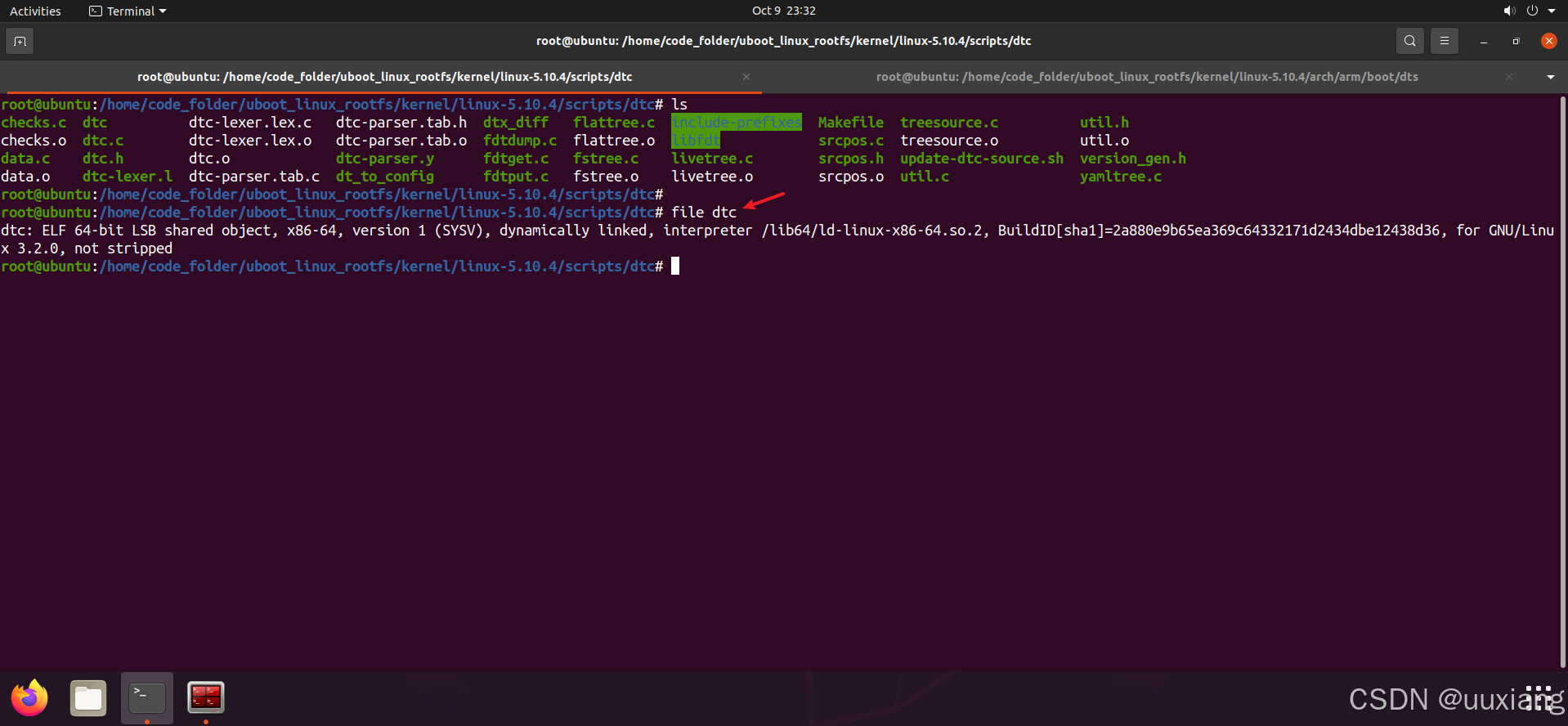Open the red terminal app in dock

[206, 698]
